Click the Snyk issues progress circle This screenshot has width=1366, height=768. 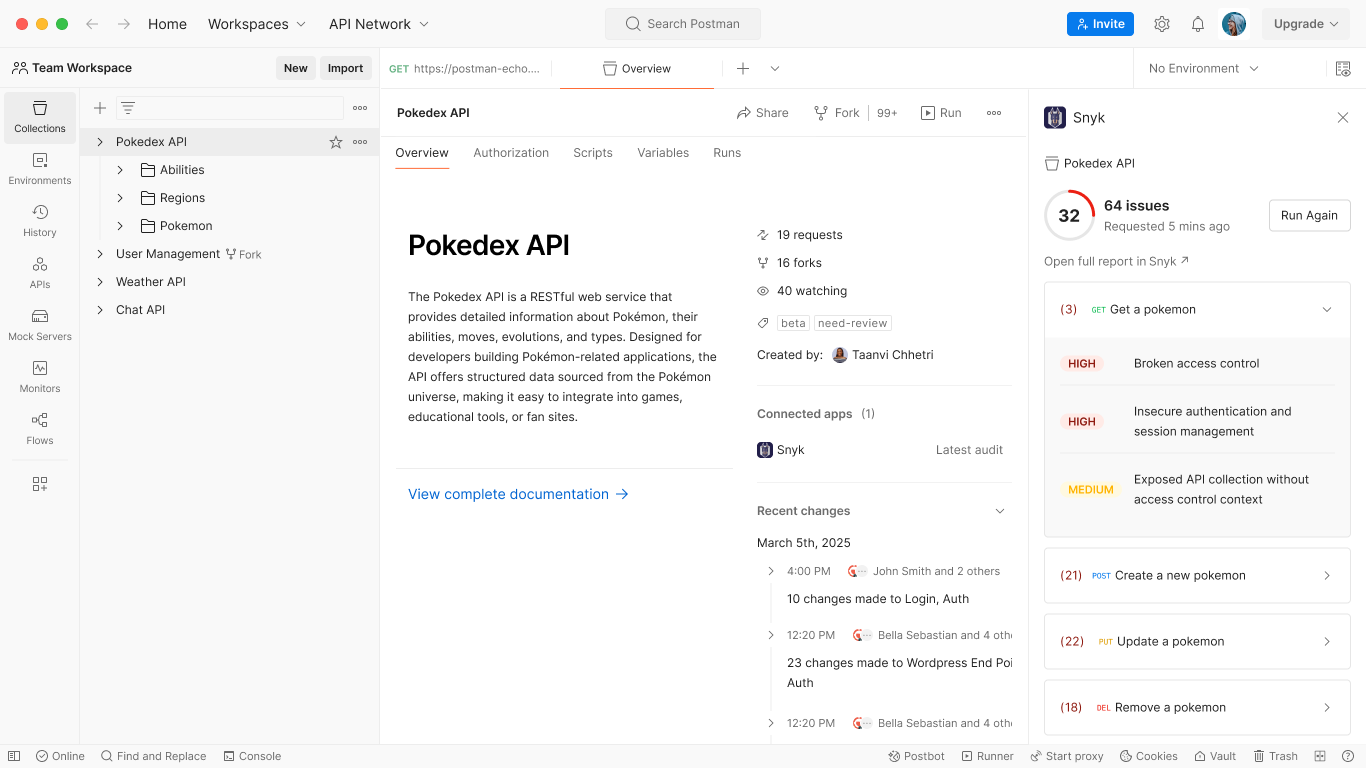tap(1069, 215)
